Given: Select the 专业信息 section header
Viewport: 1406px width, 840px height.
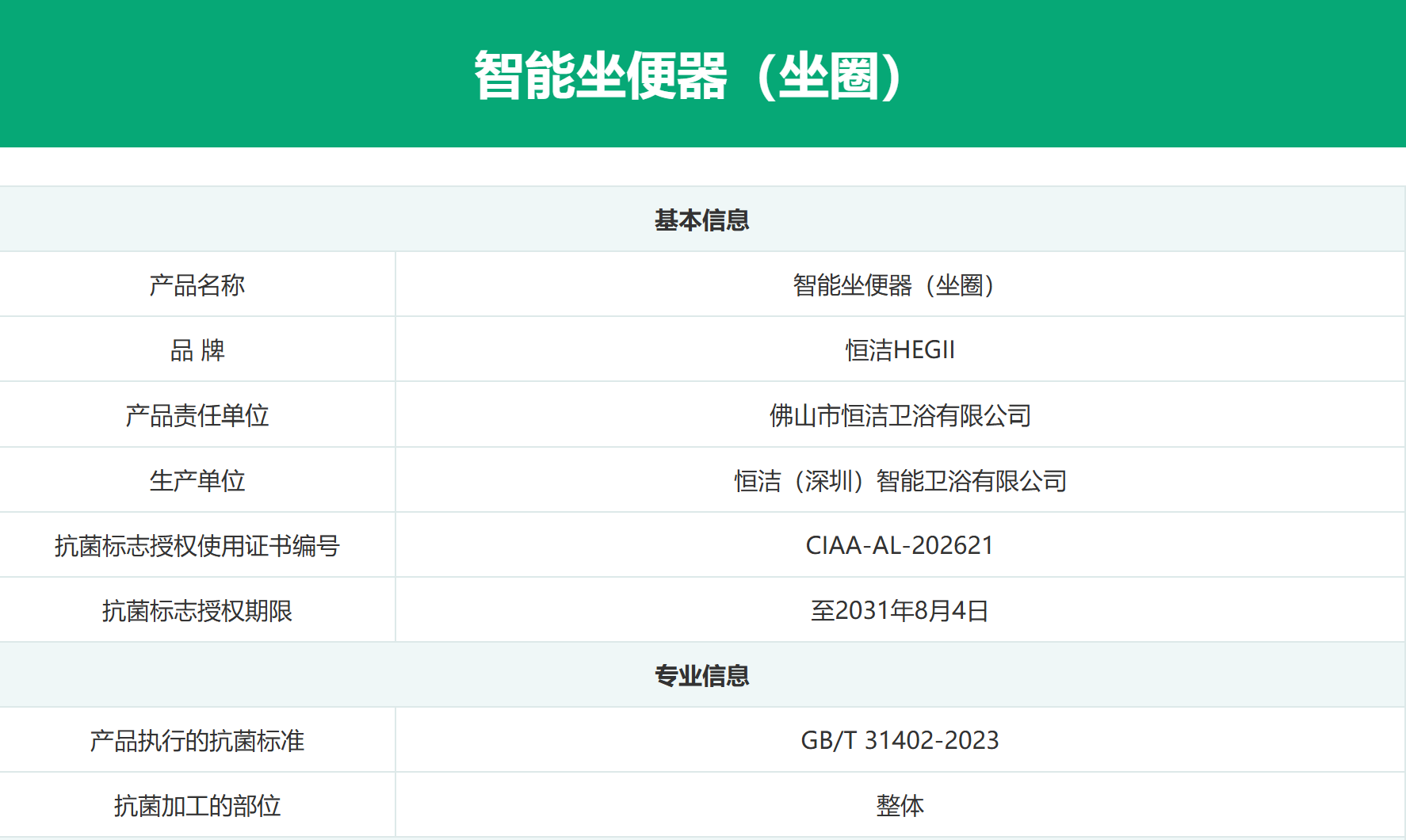Looking at the screenshot, I should [x=702, y=675].
